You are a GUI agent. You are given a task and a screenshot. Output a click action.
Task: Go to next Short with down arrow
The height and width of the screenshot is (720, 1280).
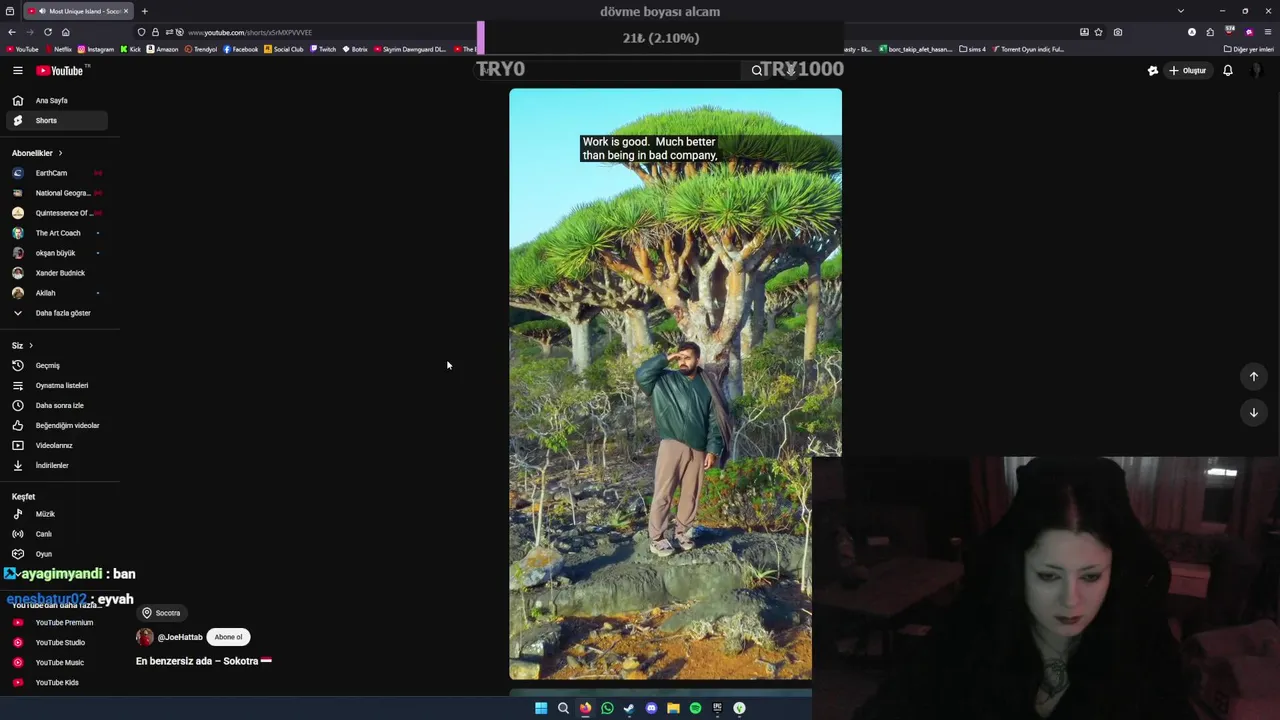click(x=1253, y=412)
